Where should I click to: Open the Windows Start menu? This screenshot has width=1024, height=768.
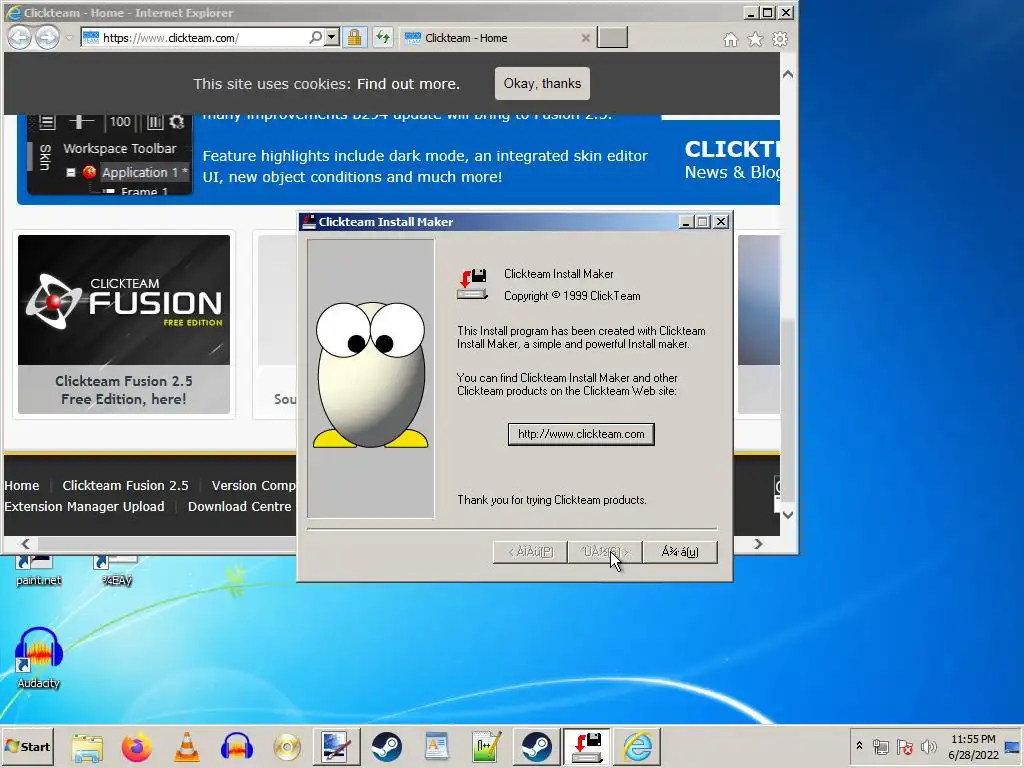28,746
